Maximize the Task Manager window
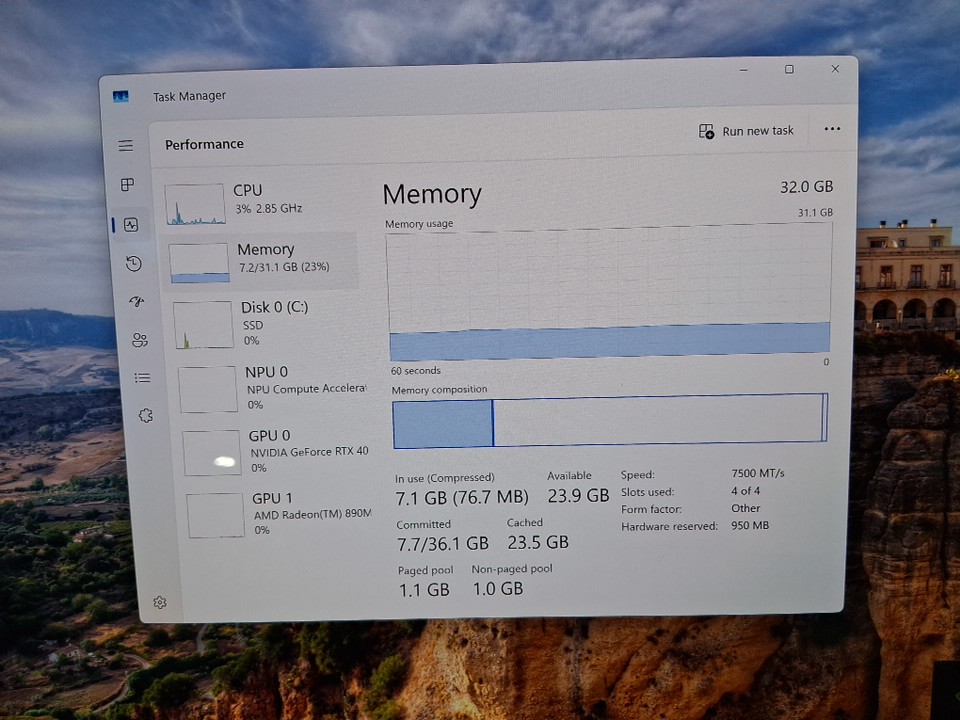Viewport: 960px width, 720px height. (789, 69)
